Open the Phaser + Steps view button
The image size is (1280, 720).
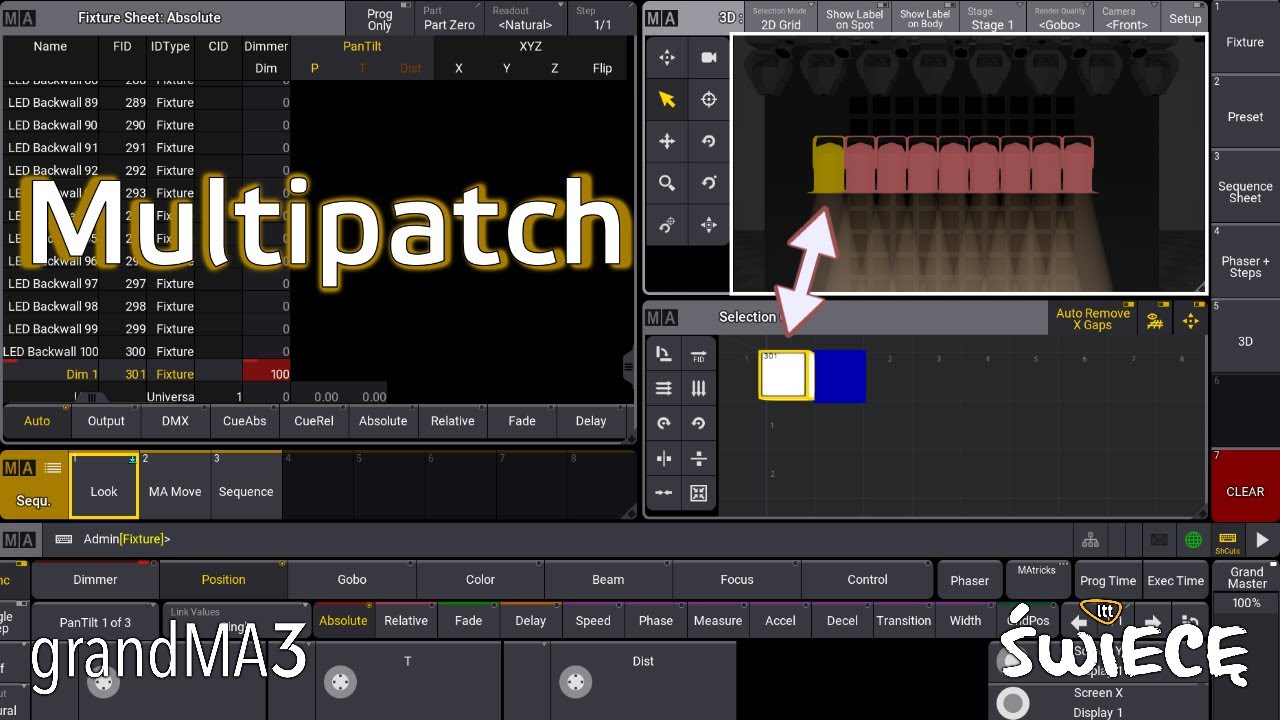click(x=1245, y=261)
